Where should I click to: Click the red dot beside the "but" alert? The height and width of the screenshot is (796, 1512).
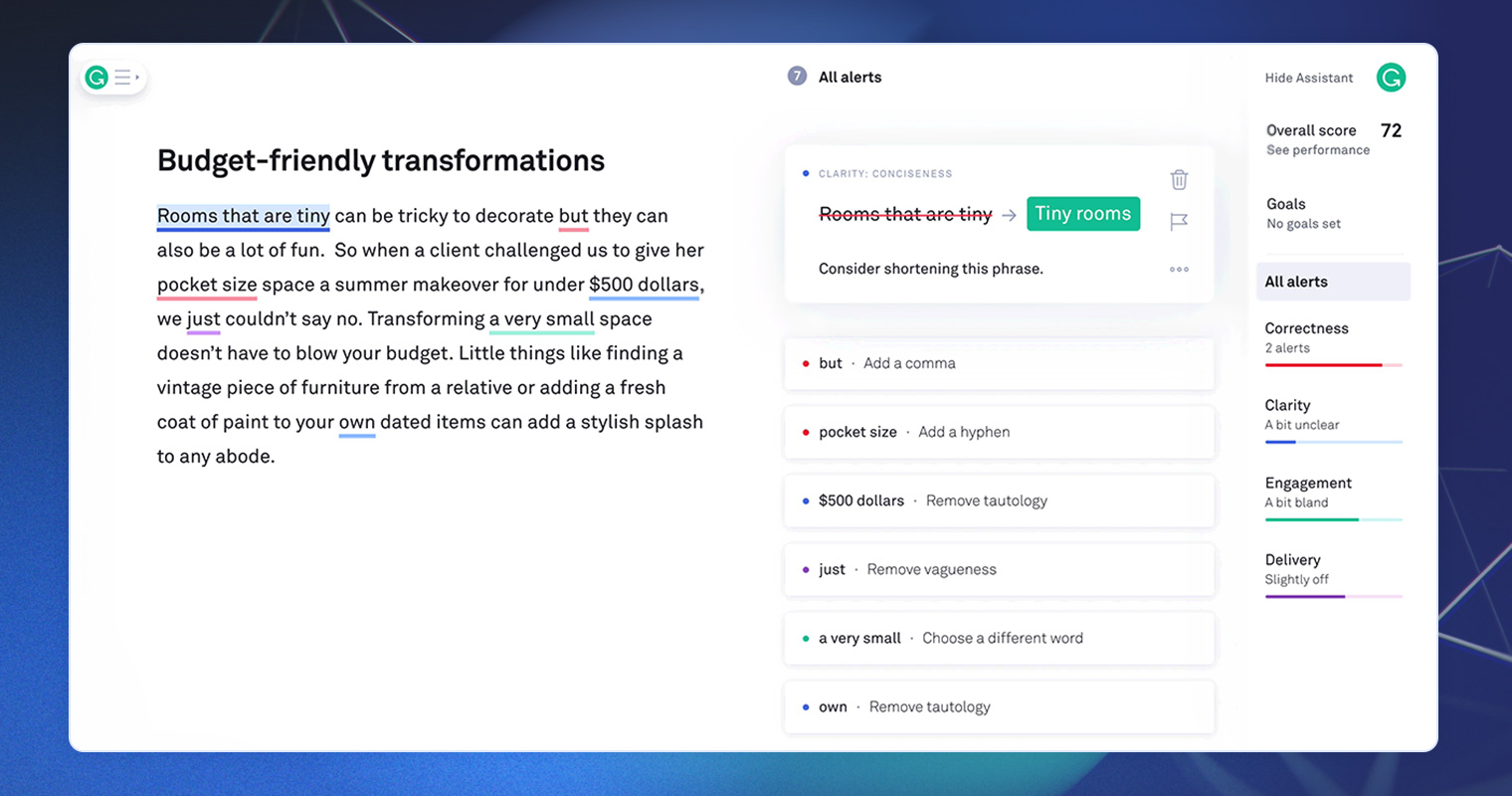tap(806, 363)
